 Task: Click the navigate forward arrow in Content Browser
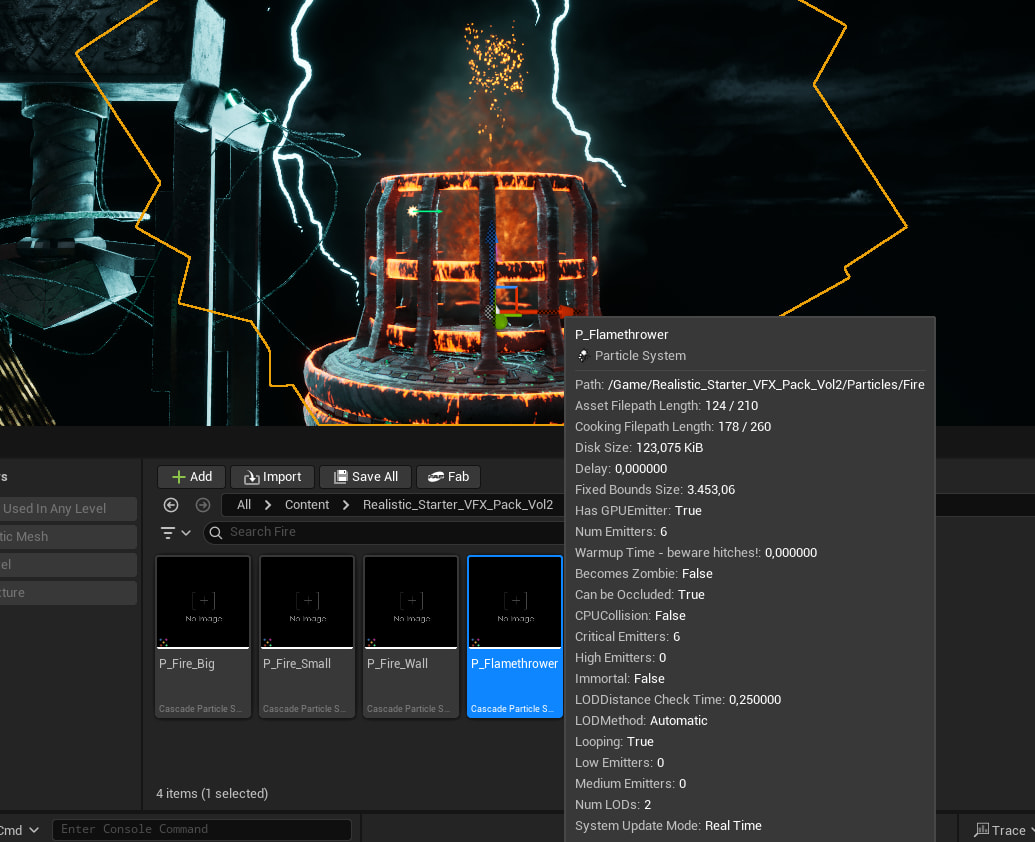click(203, 505)
